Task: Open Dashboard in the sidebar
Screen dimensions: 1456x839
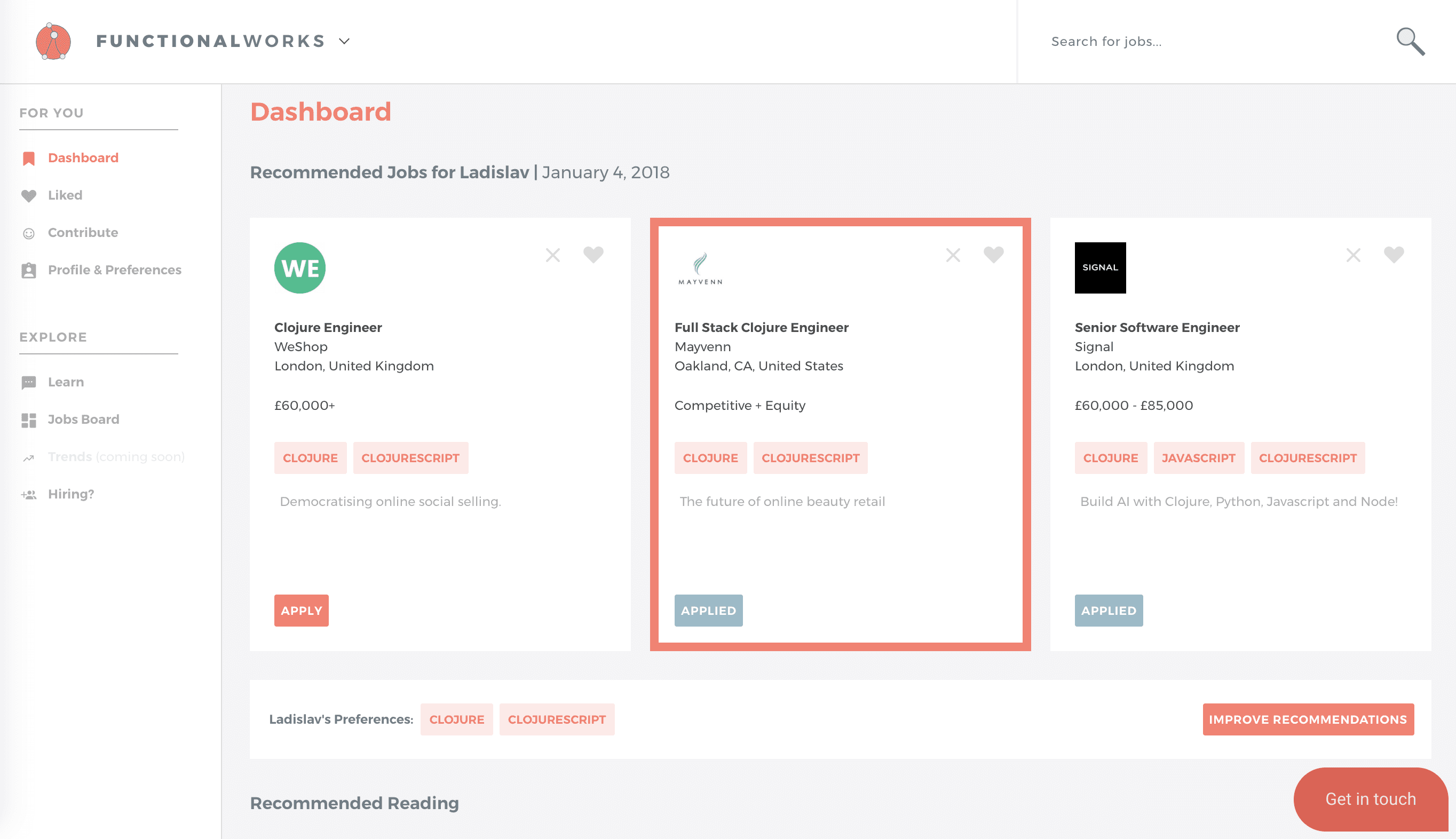Action: point(83,158)
